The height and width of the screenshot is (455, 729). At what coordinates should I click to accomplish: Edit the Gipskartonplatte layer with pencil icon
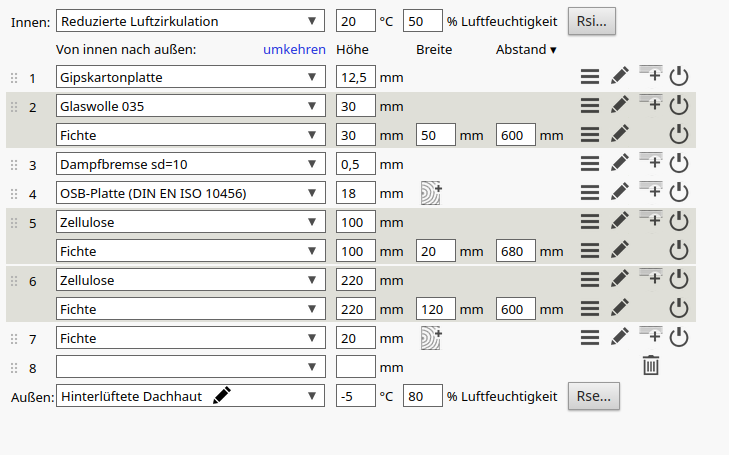[620, 76]
